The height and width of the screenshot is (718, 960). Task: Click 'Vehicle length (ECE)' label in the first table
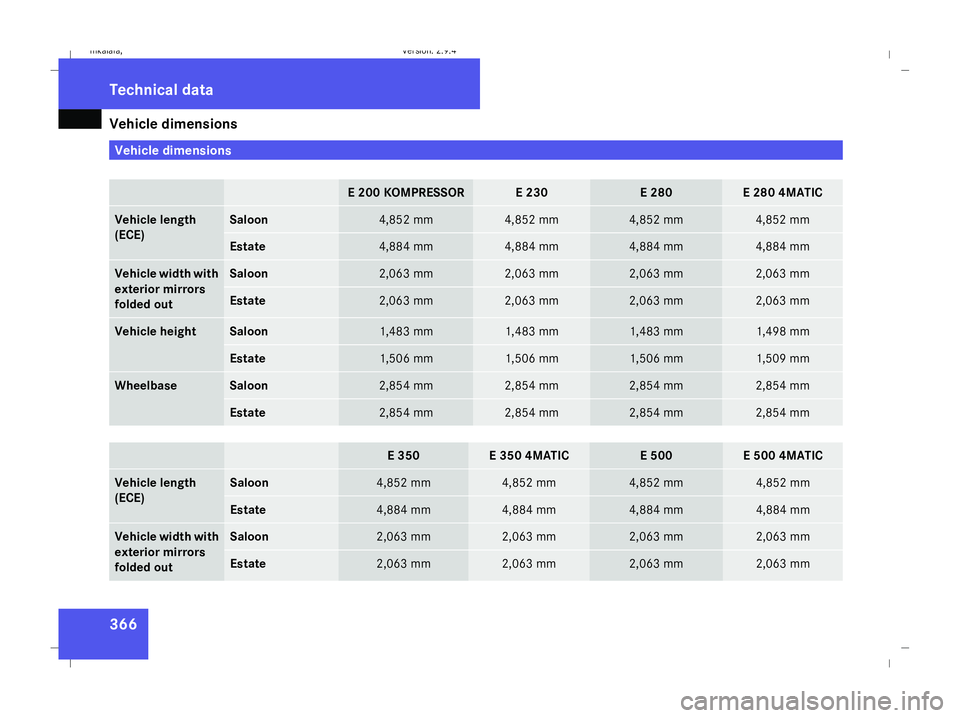(155, 227)
